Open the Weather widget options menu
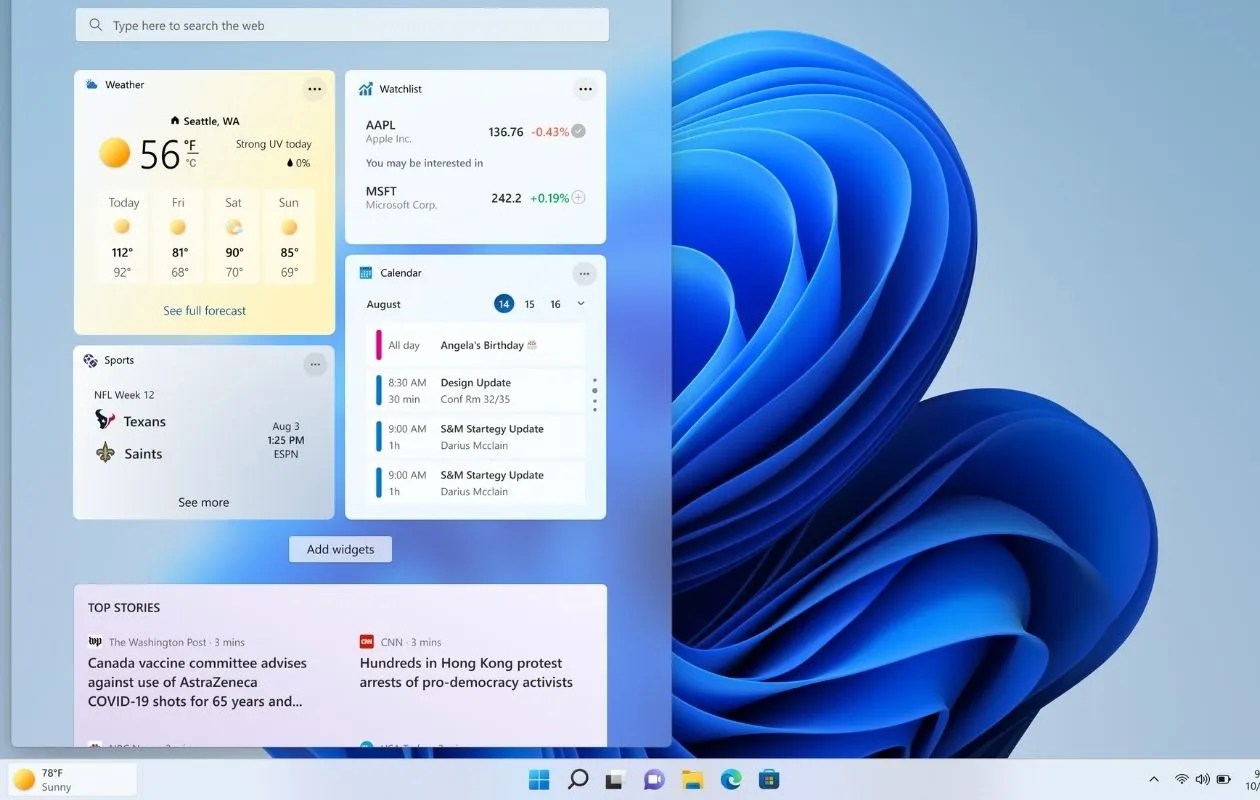 coord(315,88)
